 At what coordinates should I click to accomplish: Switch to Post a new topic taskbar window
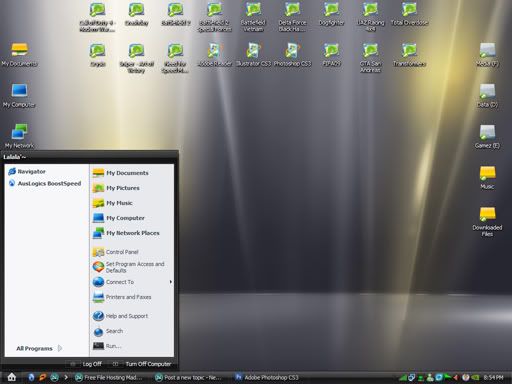[188, 377]
